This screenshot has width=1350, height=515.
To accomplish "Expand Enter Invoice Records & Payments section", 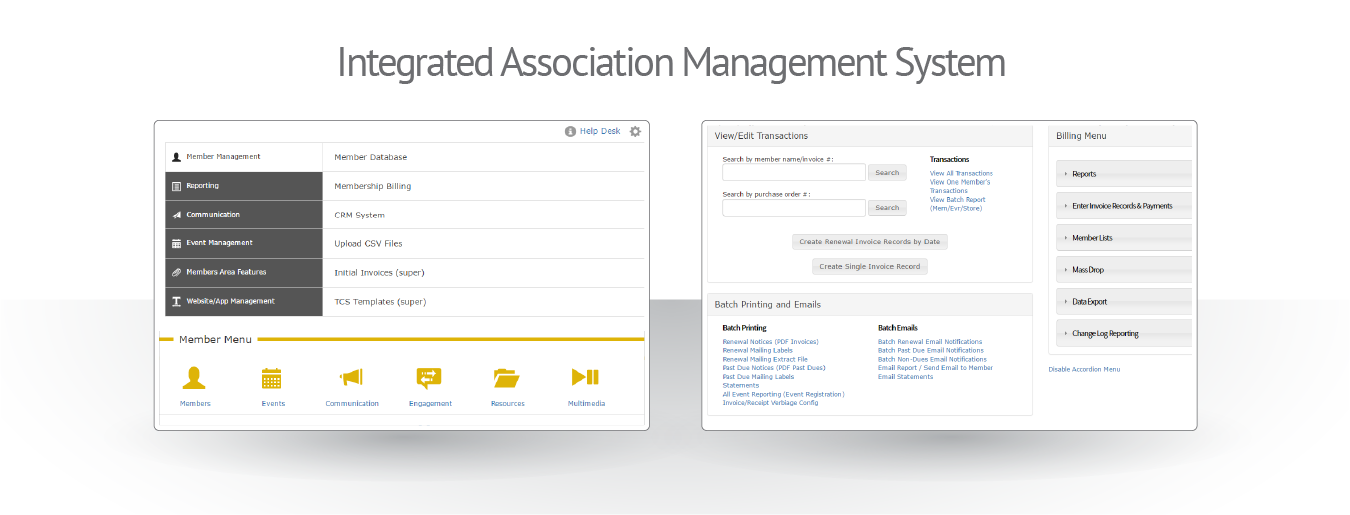I will click(x=1123, y=206).
